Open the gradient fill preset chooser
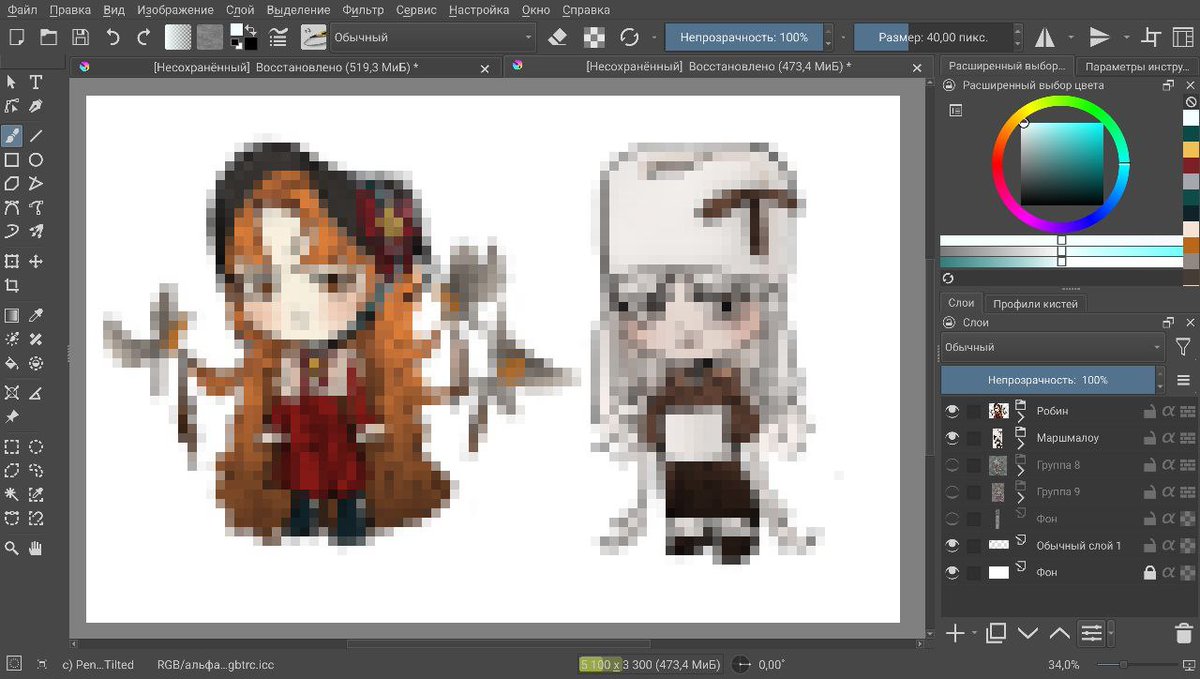Screen dimensions: 1200x679 (x=178, y=37)
